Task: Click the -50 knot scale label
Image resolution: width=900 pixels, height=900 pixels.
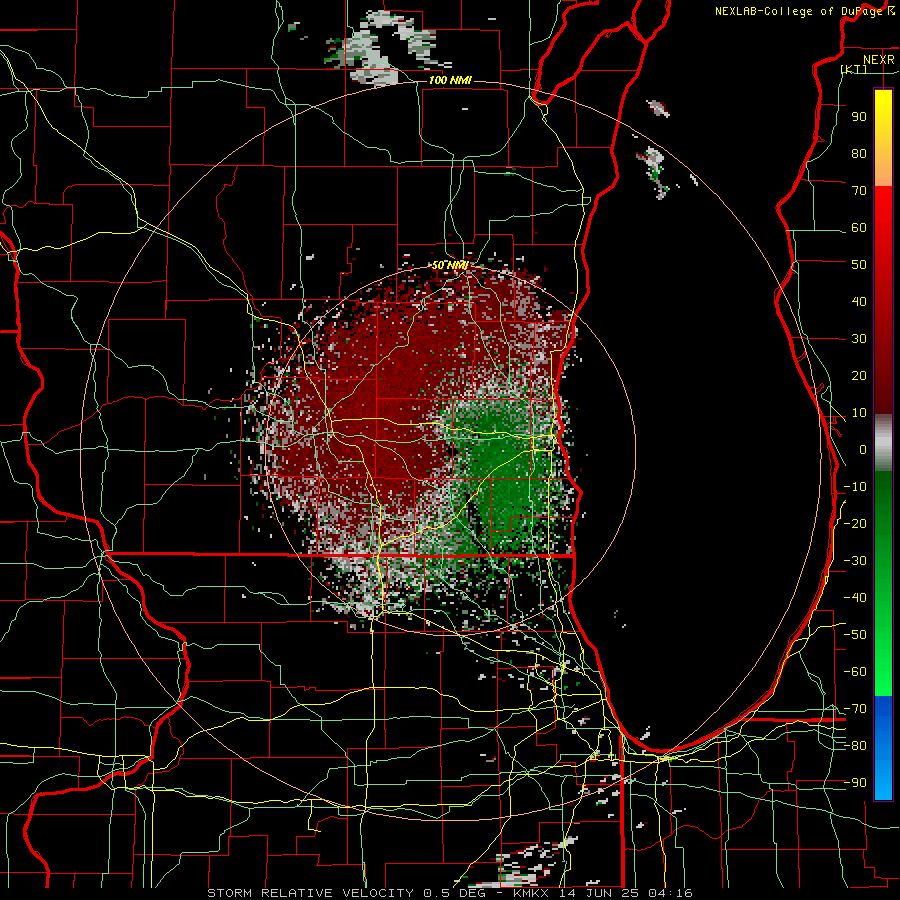Action: [x=855, y=635]
